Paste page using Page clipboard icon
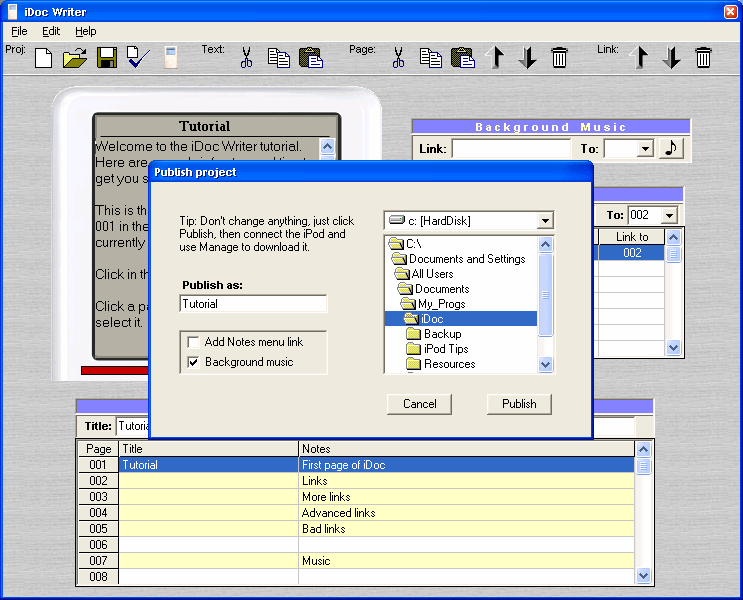Screen dimensions: 743x600 coord(462,58)
